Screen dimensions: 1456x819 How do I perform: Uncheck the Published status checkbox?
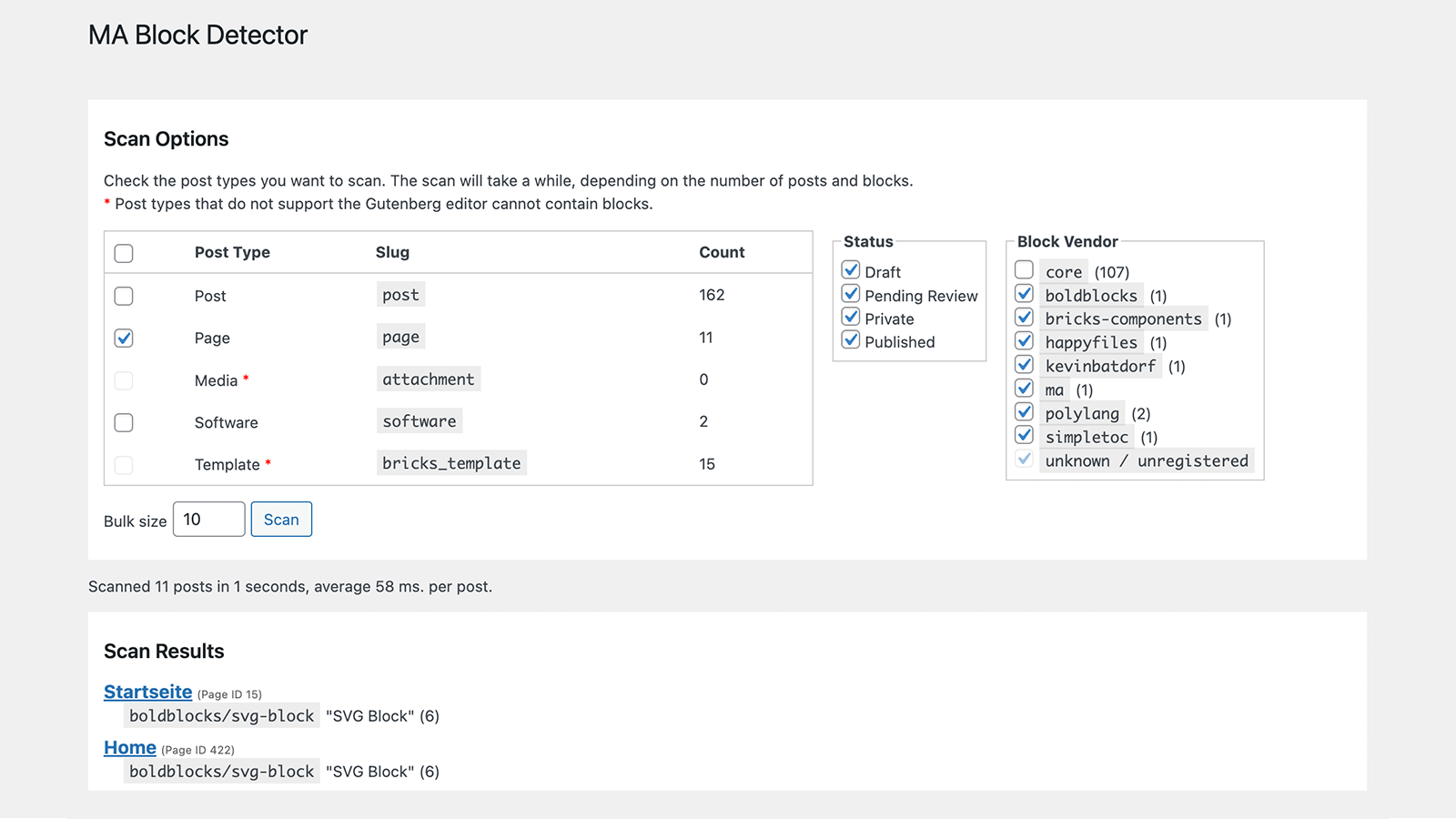(851, 340)
